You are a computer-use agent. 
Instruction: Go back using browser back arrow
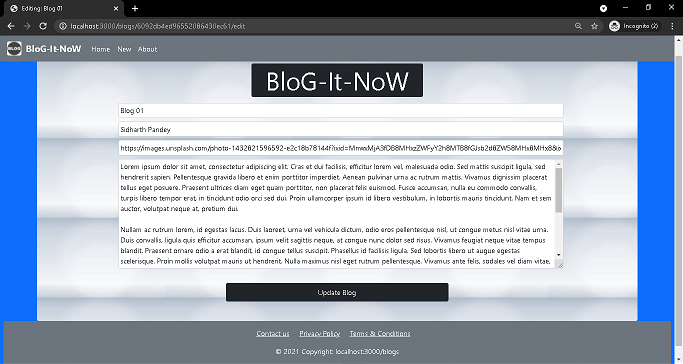11,26
